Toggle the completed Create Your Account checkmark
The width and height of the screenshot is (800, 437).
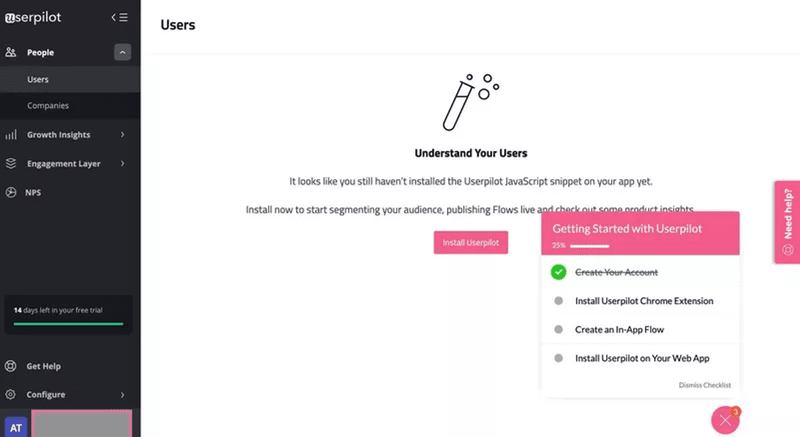[x=558, y=272]
